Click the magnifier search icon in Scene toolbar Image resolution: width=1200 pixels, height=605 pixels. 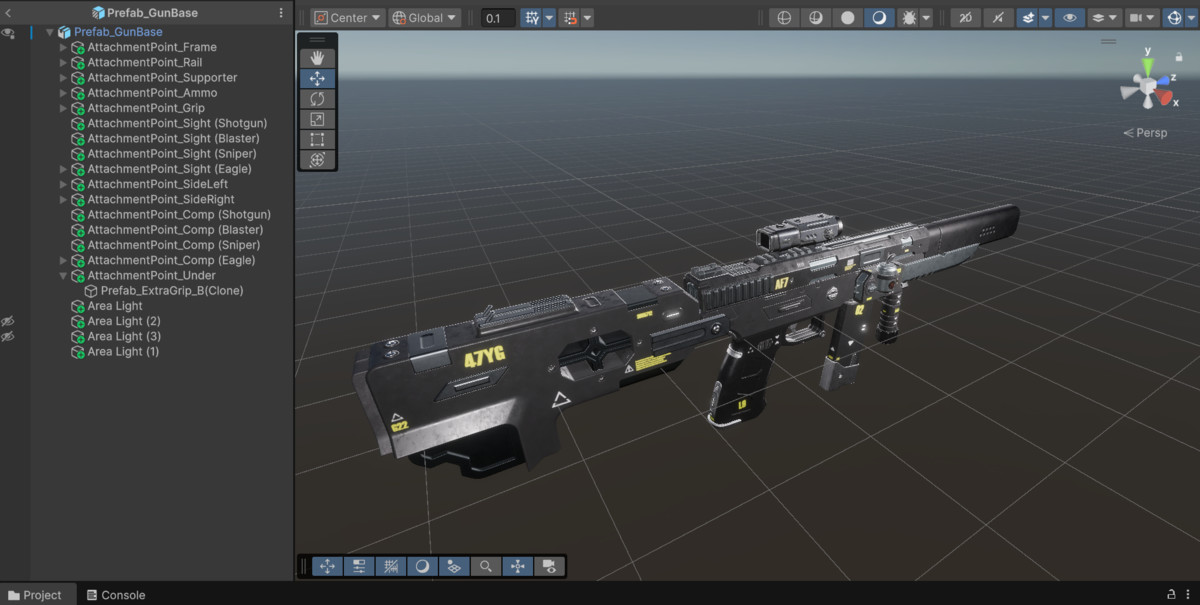[486, 566]
